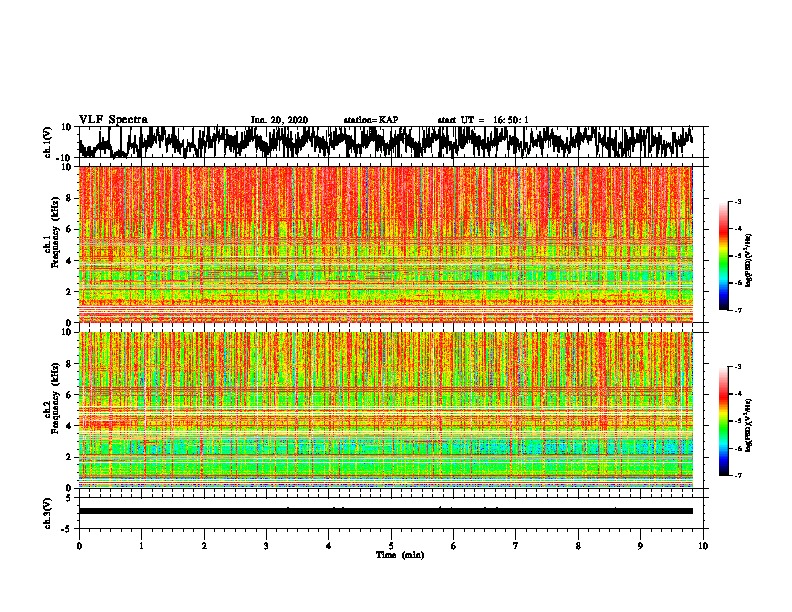Viewport: 792px width, 612px height.
Task: Click the "6" tick on the time axis
Action: 453,546
